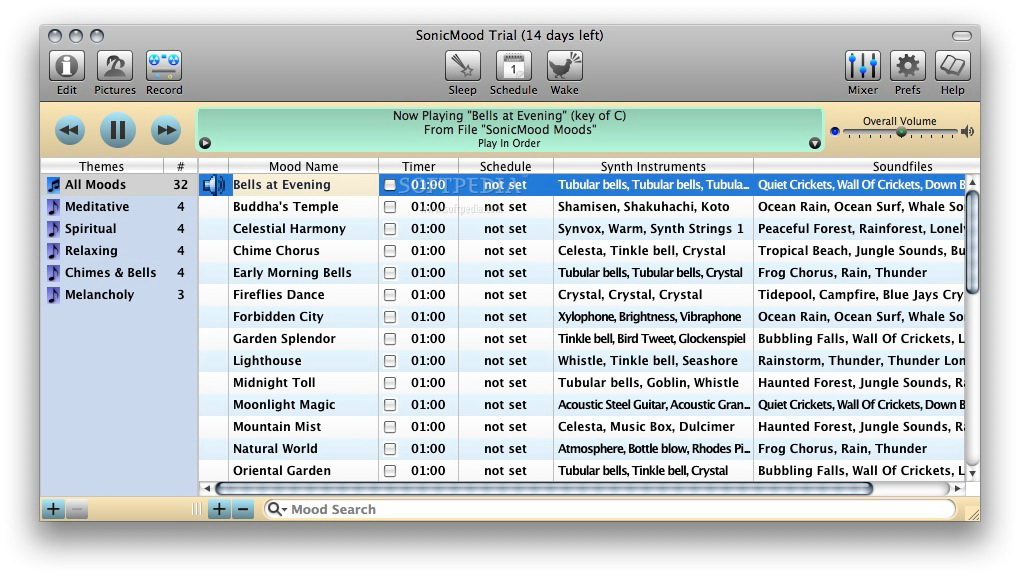Open the Sleep timer
The image size is (1020, 576).
coord(462,68)
